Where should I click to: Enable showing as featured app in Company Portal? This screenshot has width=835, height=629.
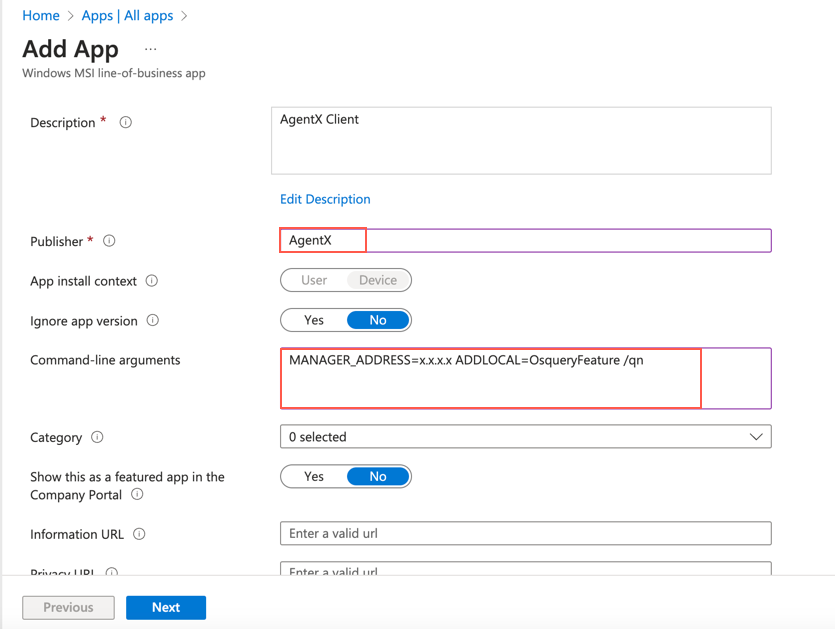tap(313, 476)
